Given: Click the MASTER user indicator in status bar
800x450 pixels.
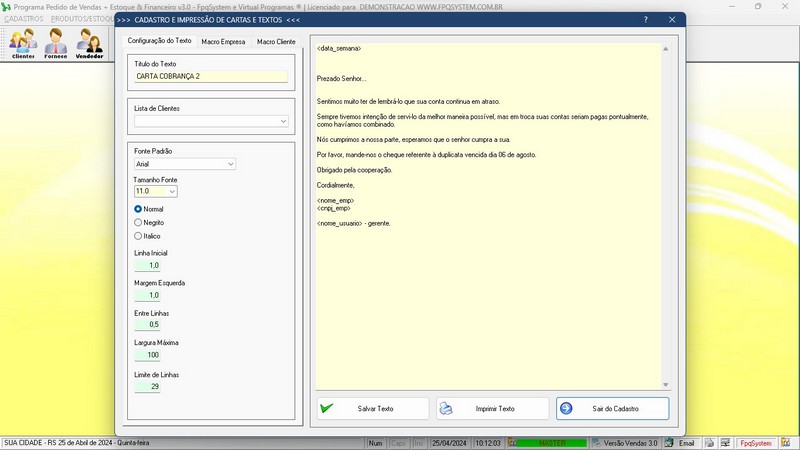Looking at the screenshot, I should click(x=552, y=443).
